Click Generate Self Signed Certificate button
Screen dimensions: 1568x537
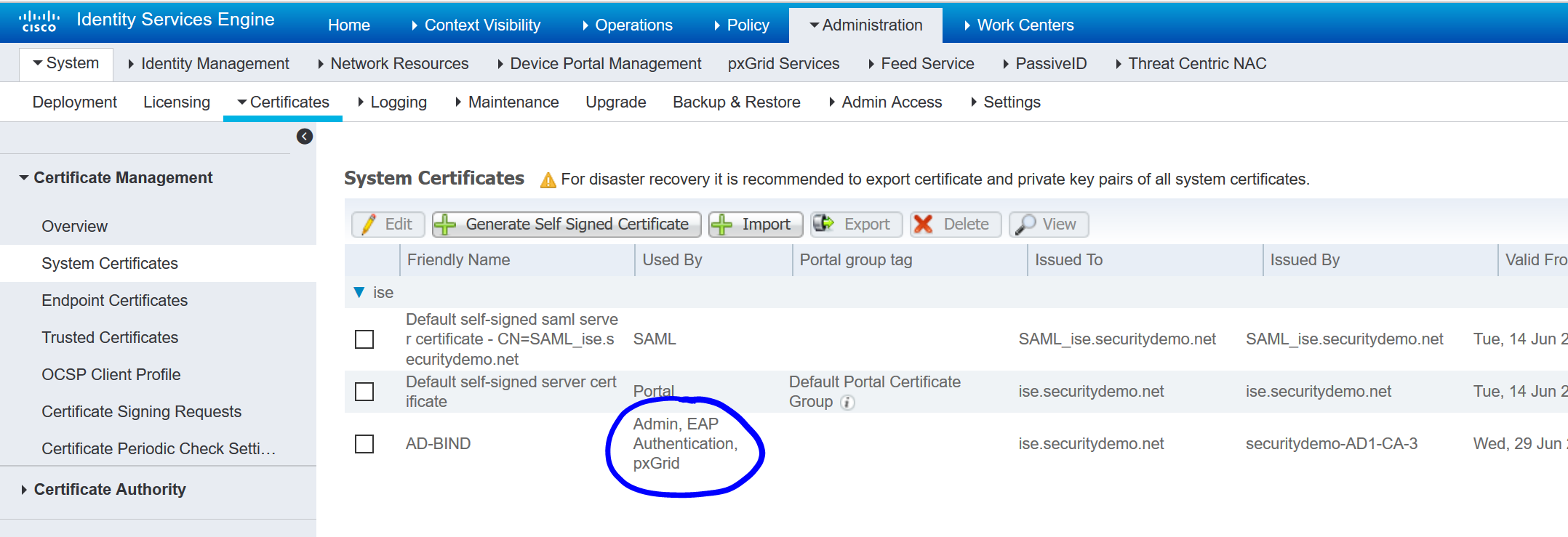pyautogui.click(x=567, y=225)
